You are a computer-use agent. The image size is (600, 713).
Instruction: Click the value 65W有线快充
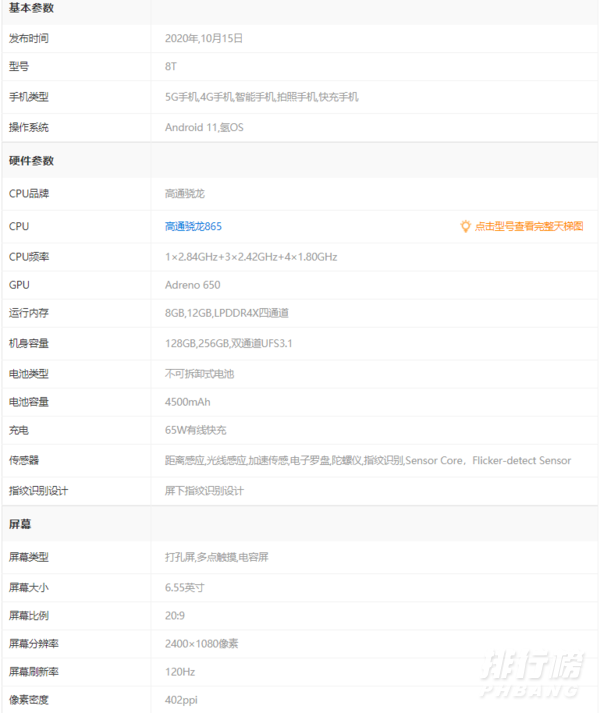(196, 430)
